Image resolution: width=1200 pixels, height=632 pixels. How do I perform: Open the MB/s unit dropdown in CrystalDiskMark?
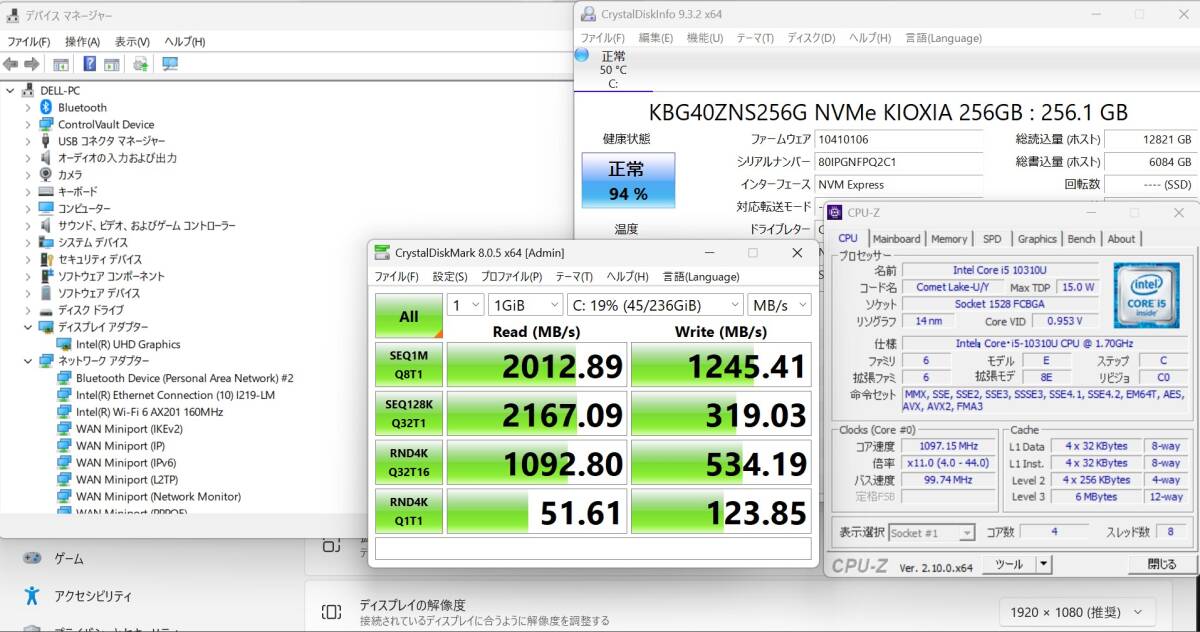pos(779,305)
